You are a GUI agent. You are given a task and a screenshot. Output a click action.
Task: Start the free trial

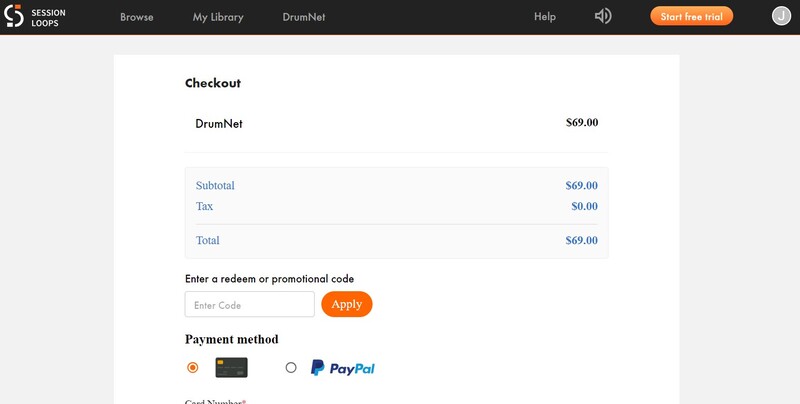pyautogui.click(x=691, y=16)
